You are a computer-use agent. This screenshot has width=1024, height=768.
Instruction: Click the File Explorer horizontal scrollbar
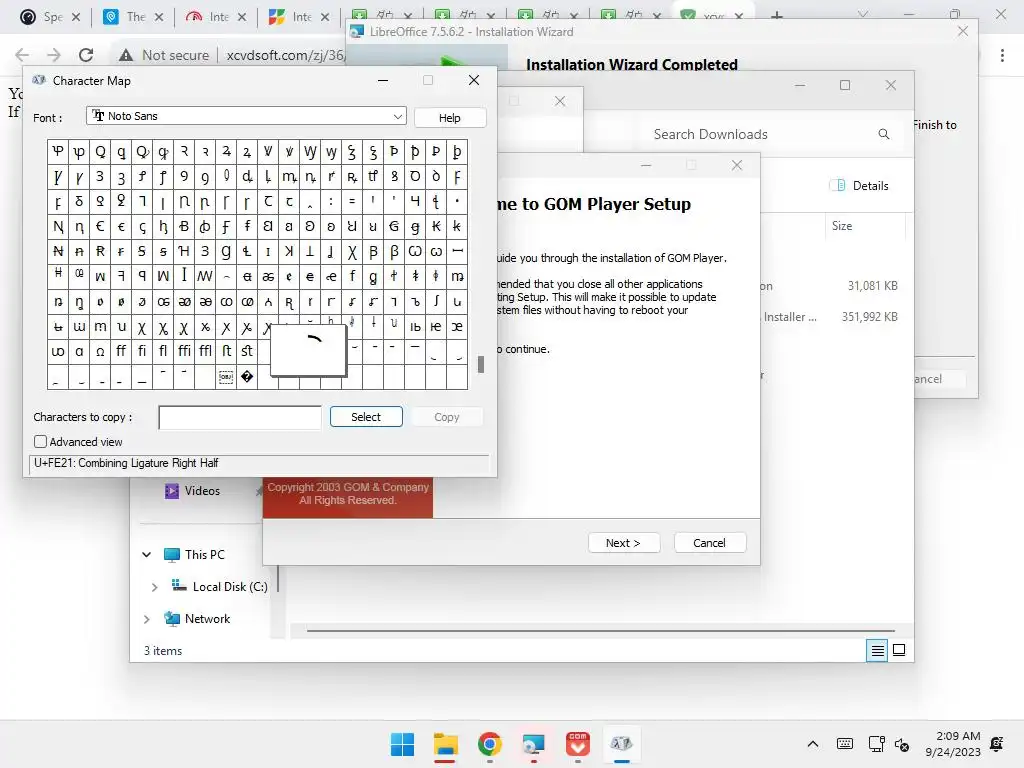(x=600, y=631)
